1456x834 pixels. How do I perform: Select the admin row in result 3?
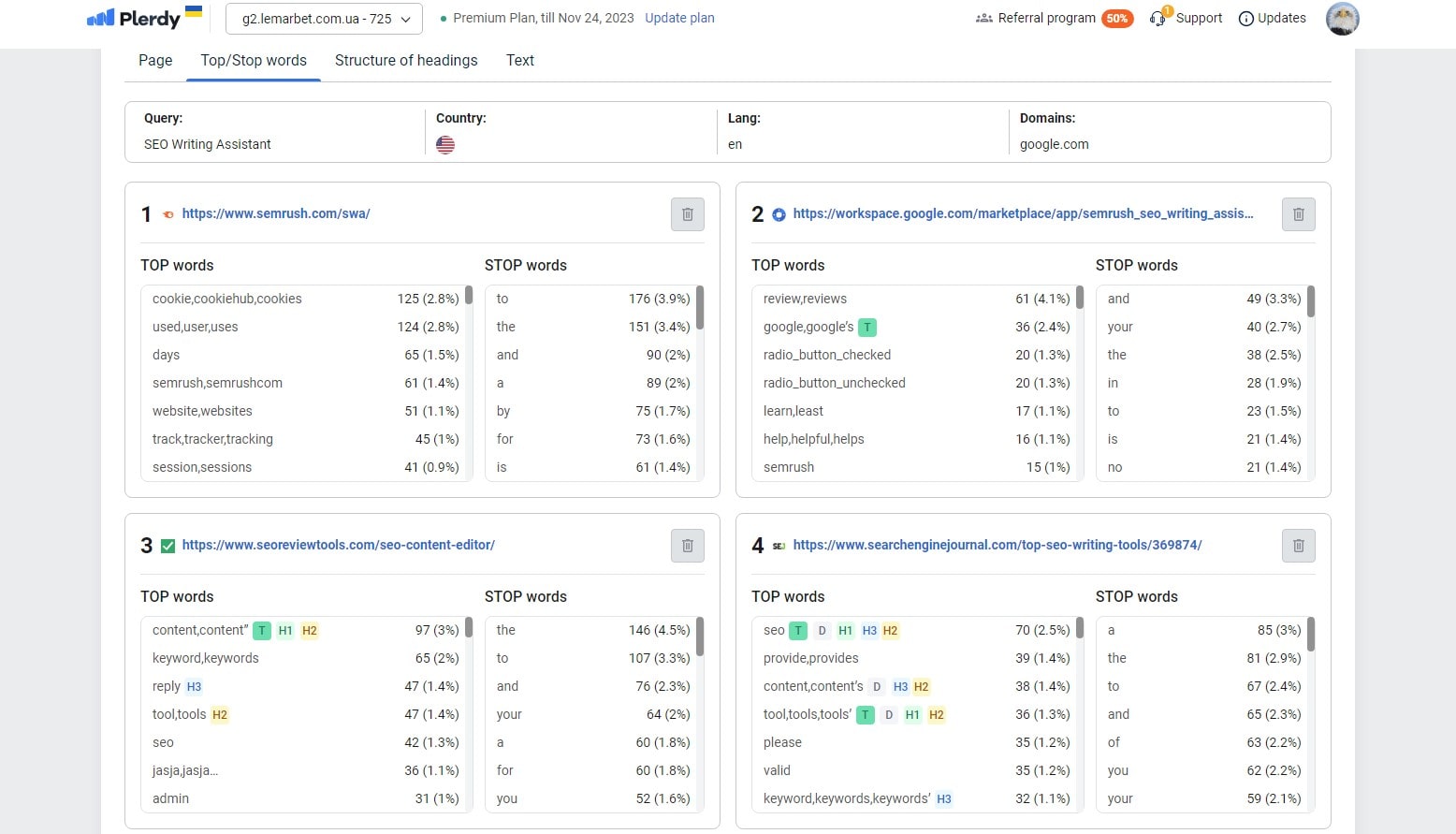[x=305, y=798]
